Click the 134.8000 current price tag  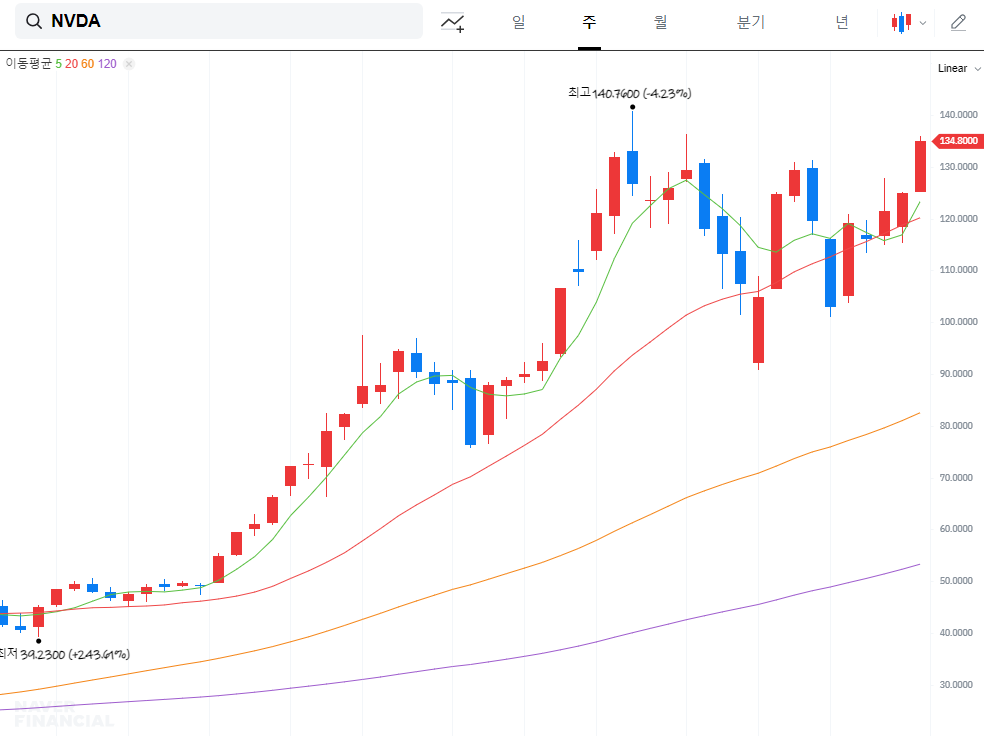pyautogui.click(x=958, y=141)
